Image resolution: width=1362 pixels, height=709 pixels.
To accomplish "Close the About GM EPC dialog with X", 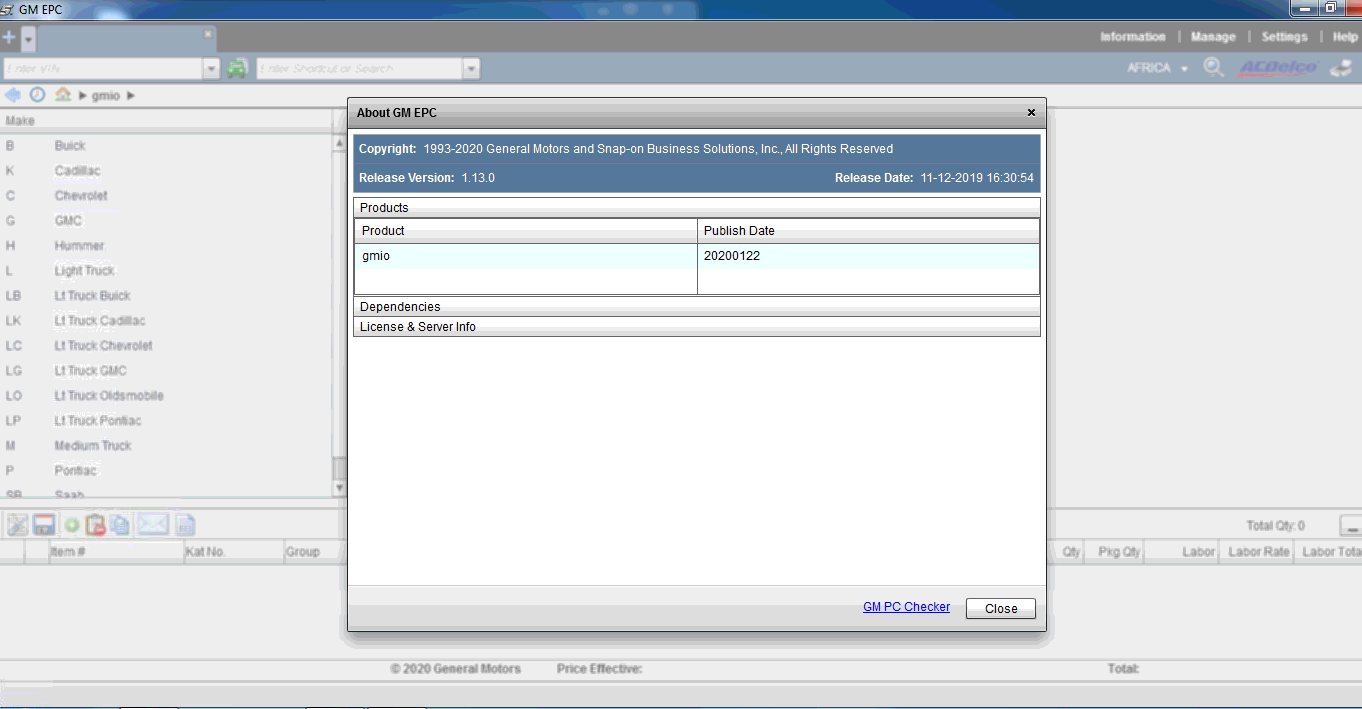I will click(1031, 113).
